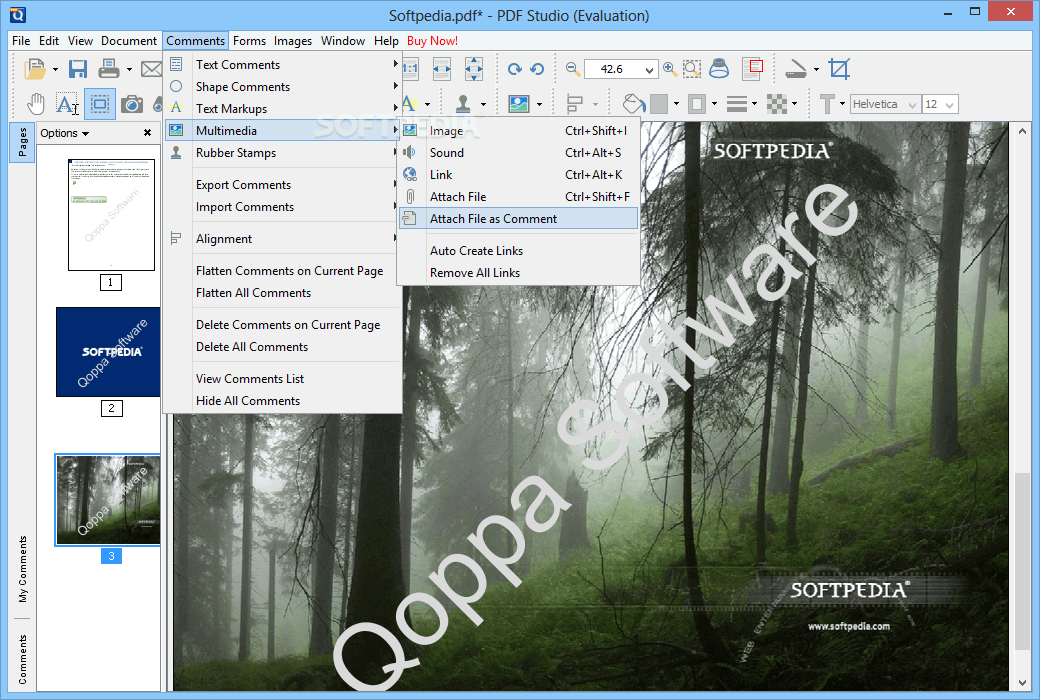Click the PDF Studio app icon in title bar
Image resolution: width=1040 pixels, height=700 pixels.
click(x=18, y=14)
